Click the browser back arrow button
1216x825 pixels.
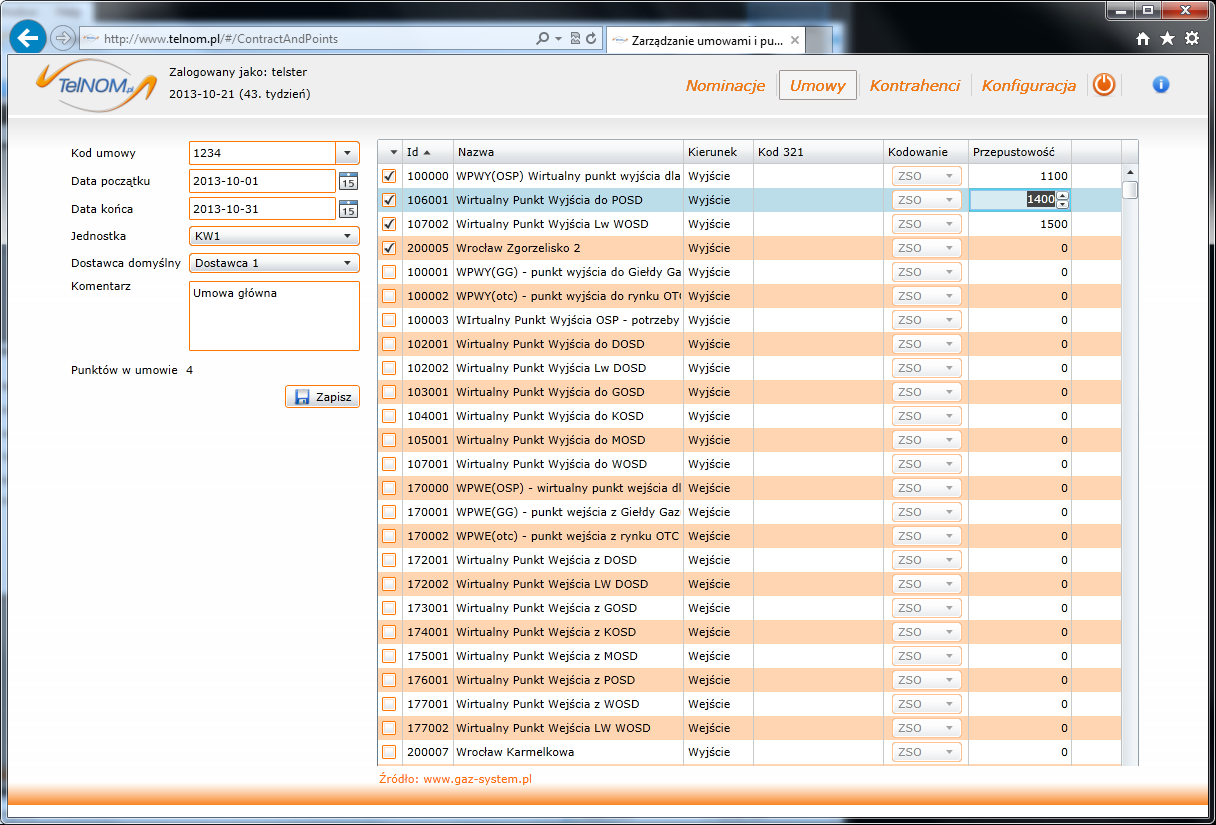[28, 38]
